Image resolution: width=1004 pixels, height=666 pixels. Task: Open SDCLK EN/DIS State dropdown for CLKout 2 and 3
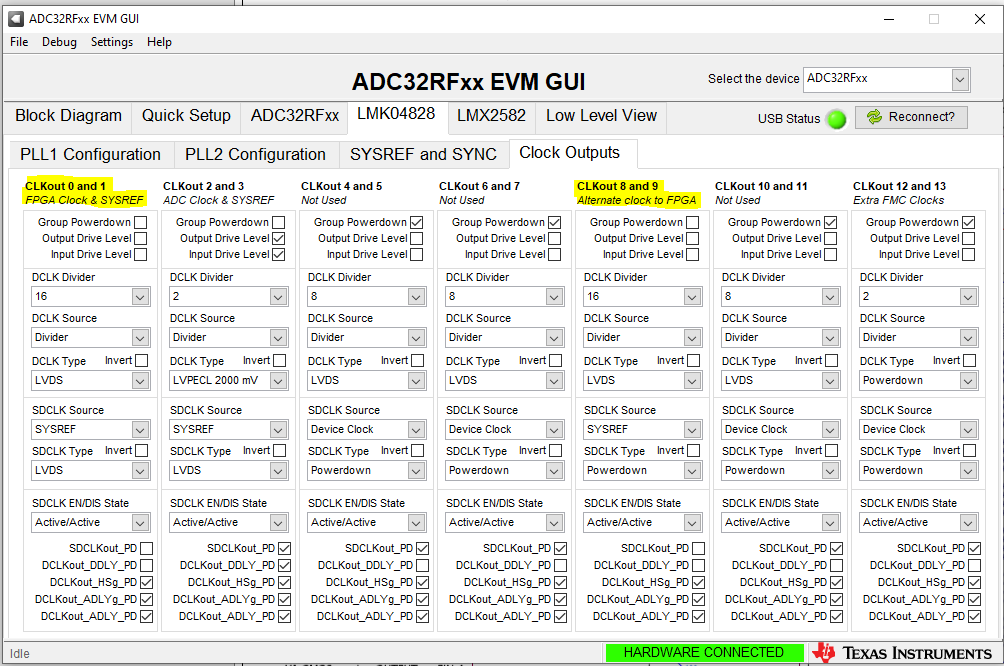point(229,523)
